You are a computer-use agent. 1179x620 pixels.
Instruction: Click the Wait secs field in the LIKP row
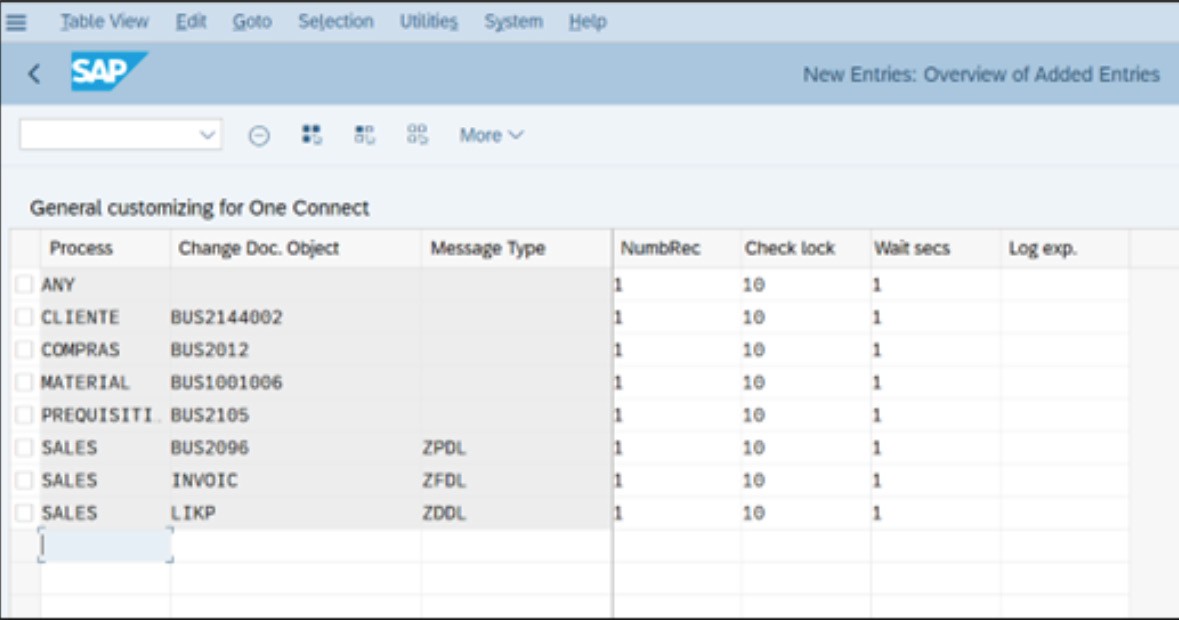click(x=936, y=513)
